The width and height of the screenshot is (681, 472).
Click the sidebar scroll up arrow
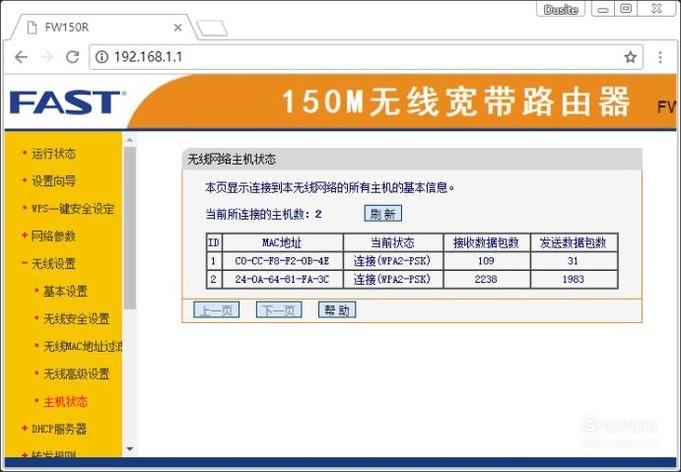129,140
